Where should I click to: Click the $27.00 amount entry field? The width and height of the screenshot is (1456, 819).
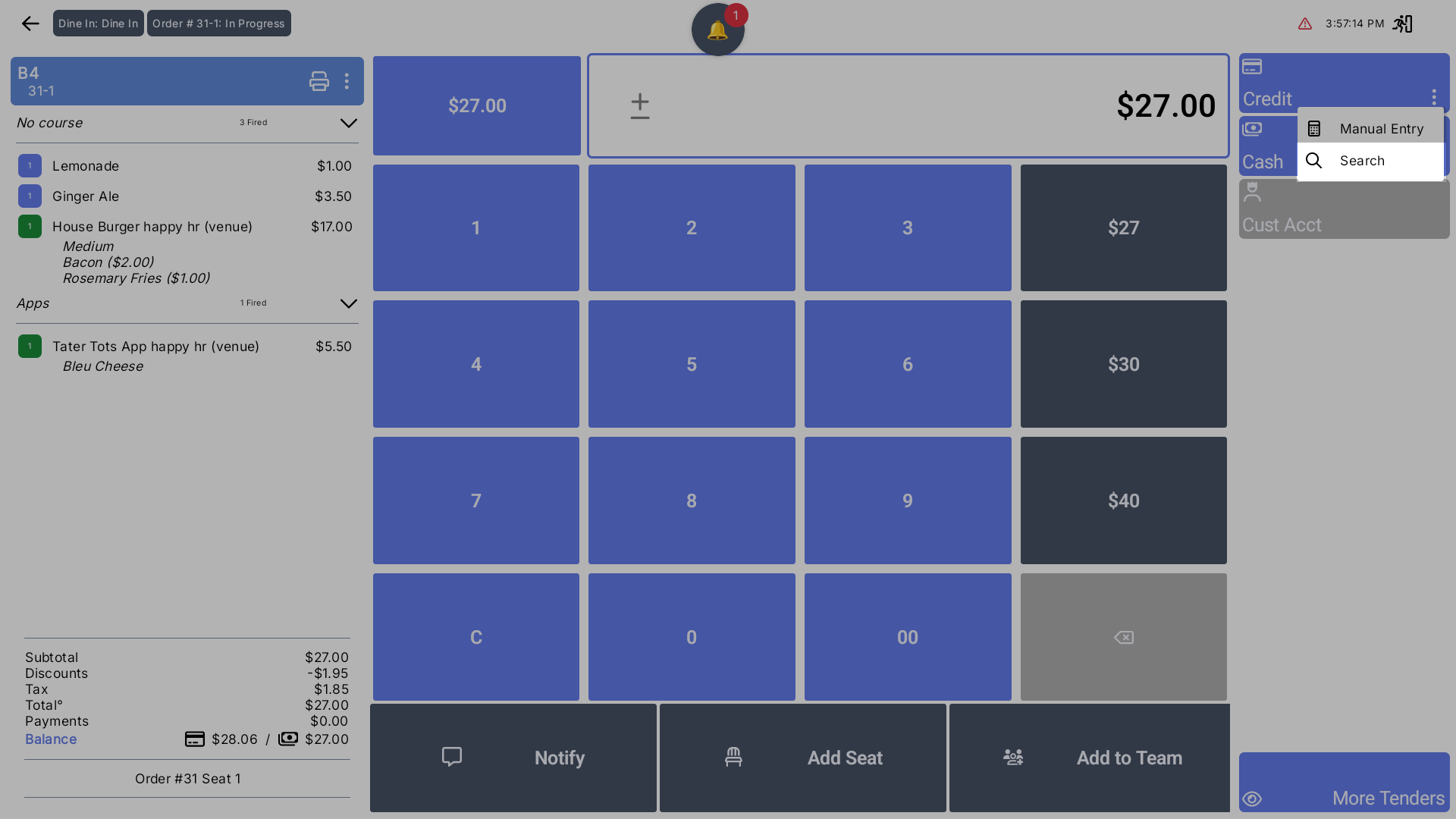click(x=908, y=105)
